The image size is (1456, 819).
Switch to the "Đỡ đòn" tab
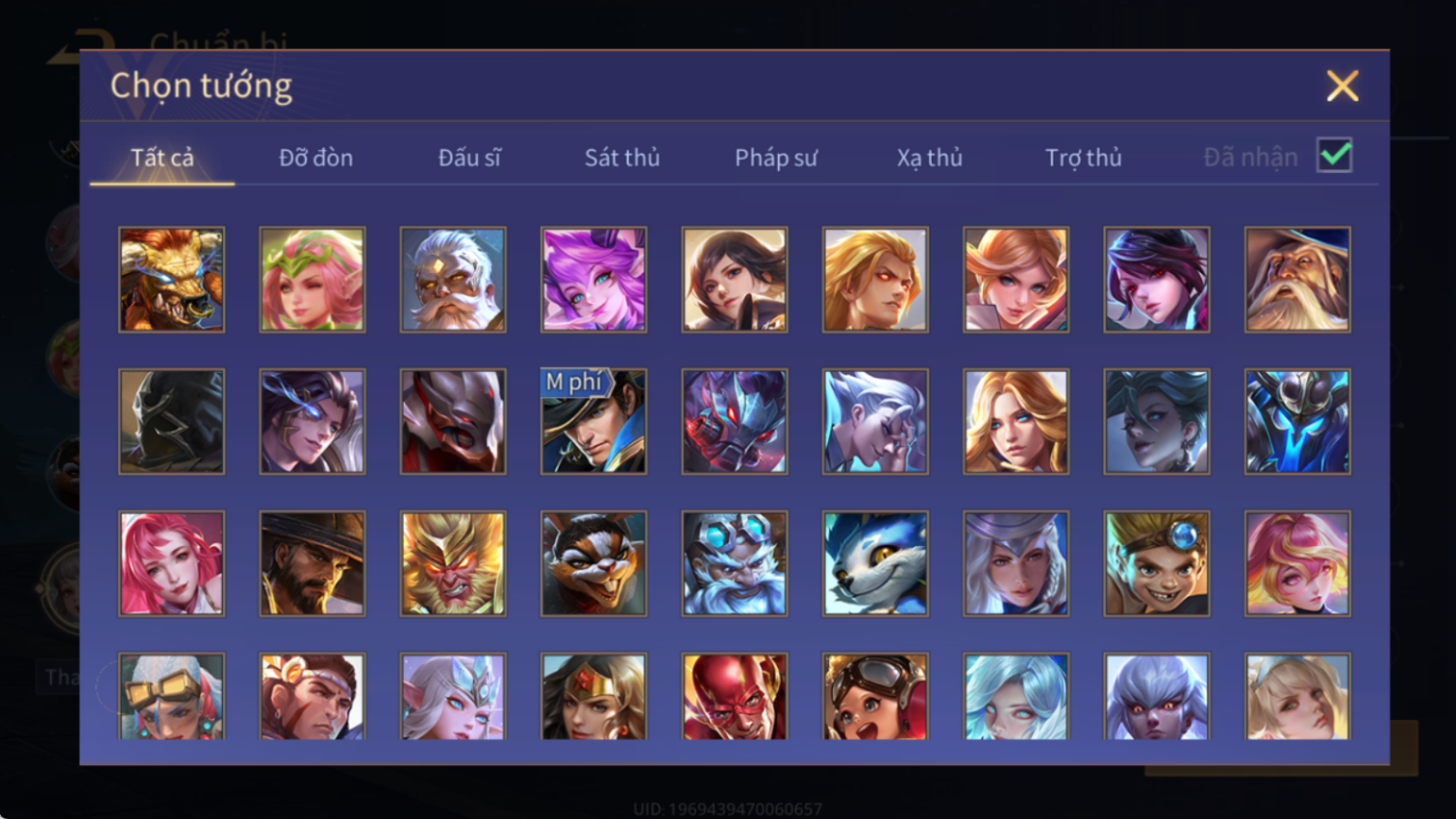coord(315,158)
